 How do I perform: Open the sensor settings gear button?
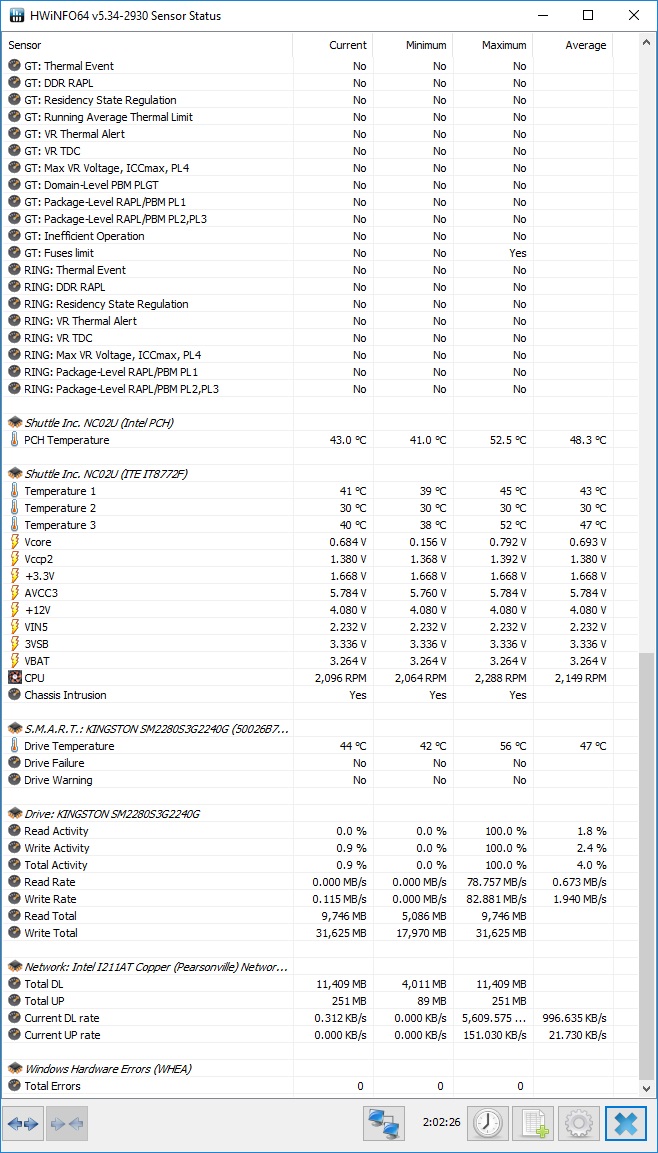click(x=579, y=1124)
